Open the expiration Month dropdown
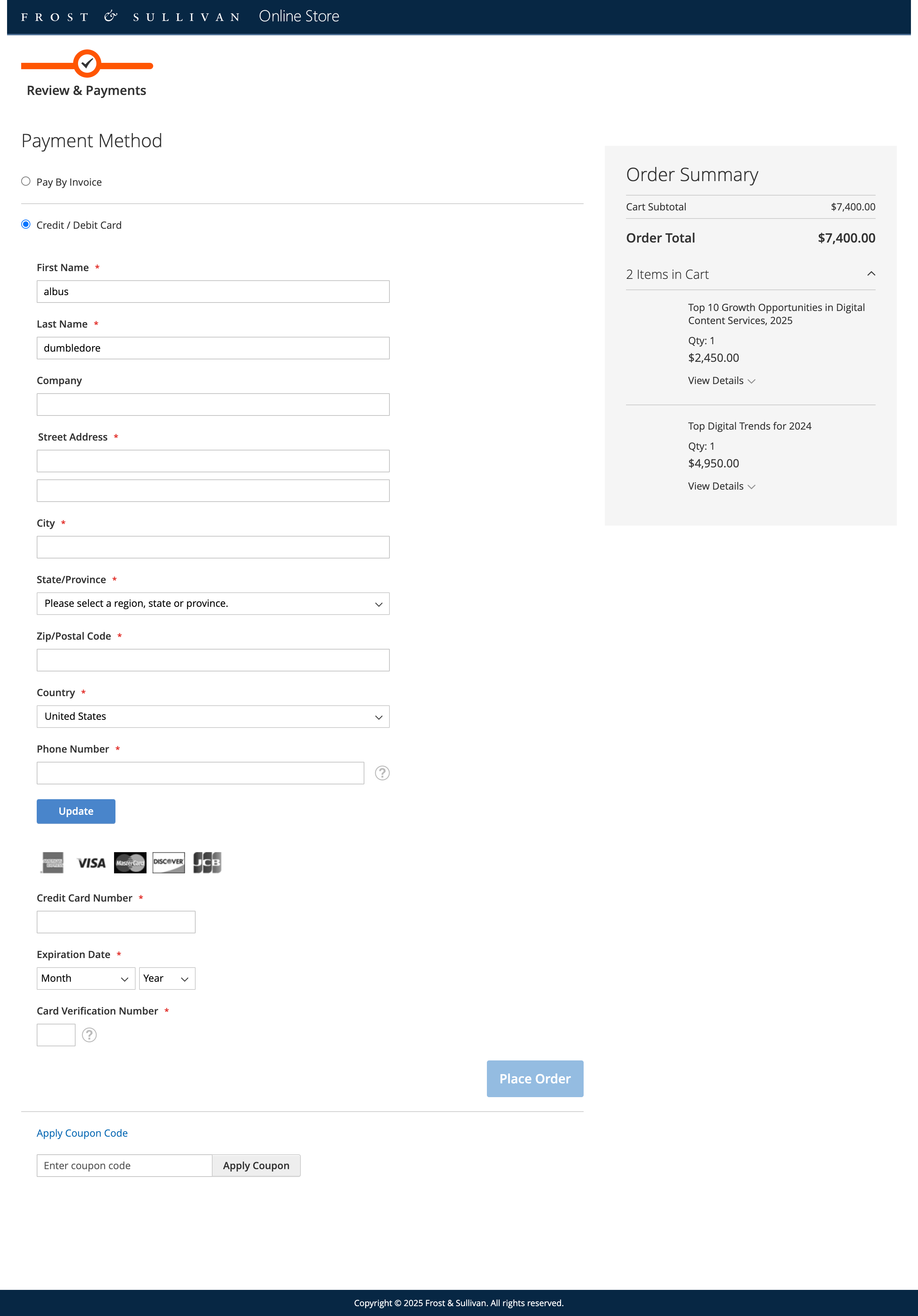 [x=85, y=979]
